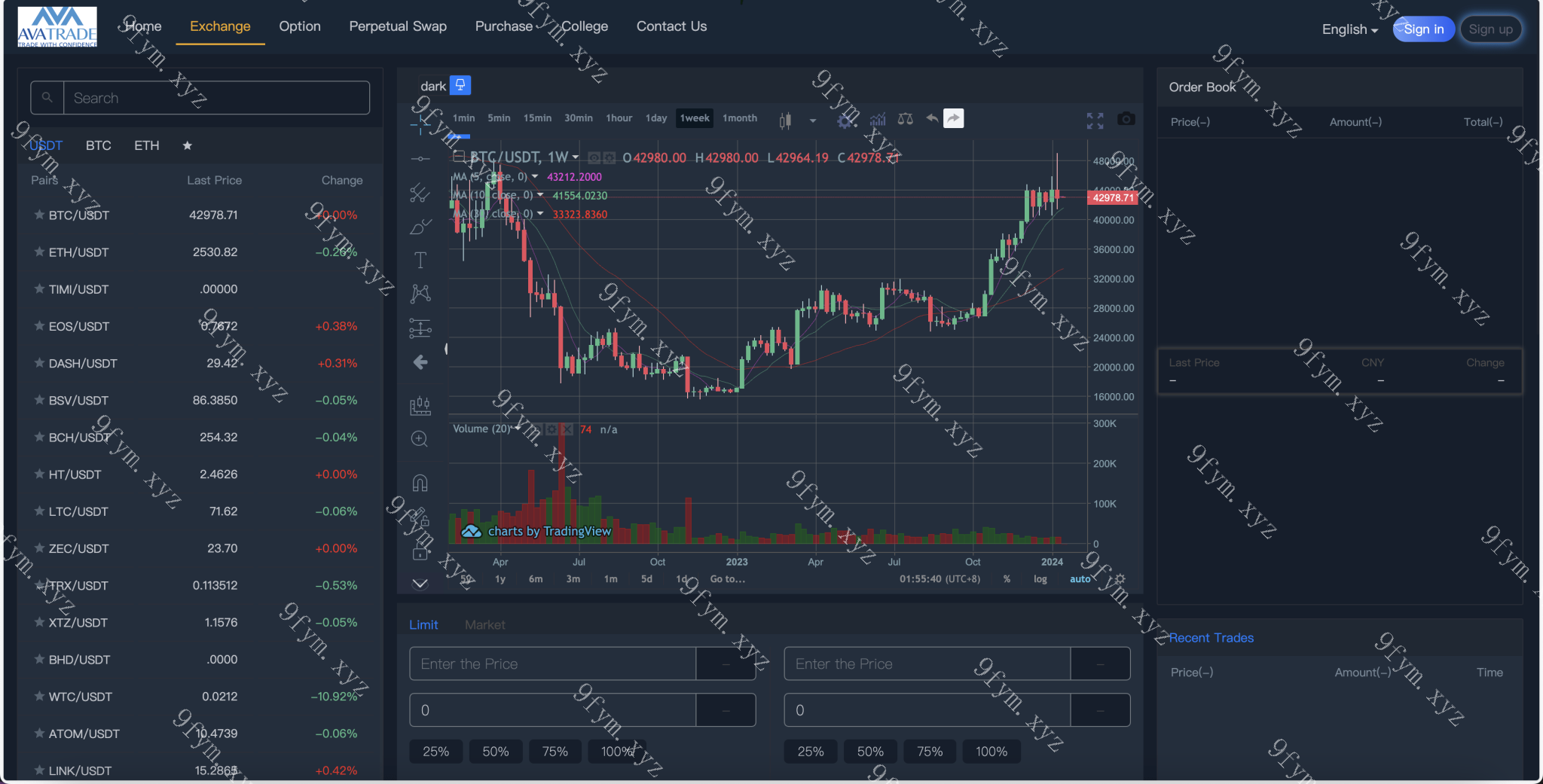Open the Option nav item
This screenshot has width=1543, height=784.
pyautogui.click(x=300, y=26)
